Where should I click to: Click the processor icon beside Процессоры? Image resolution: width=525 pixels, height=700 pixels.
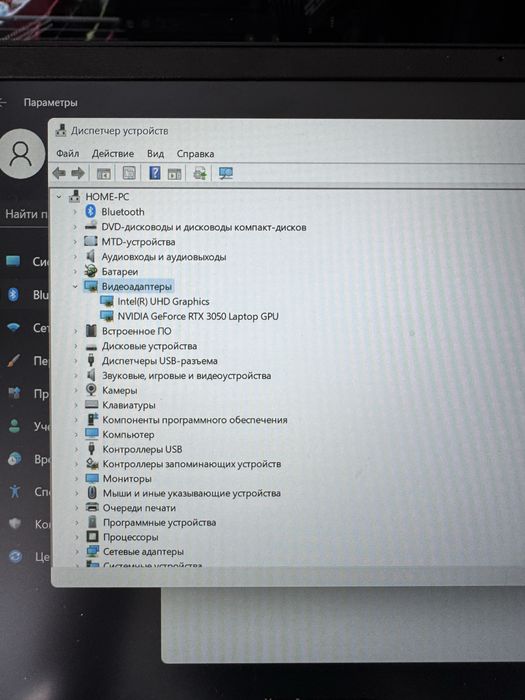(92, 537)
